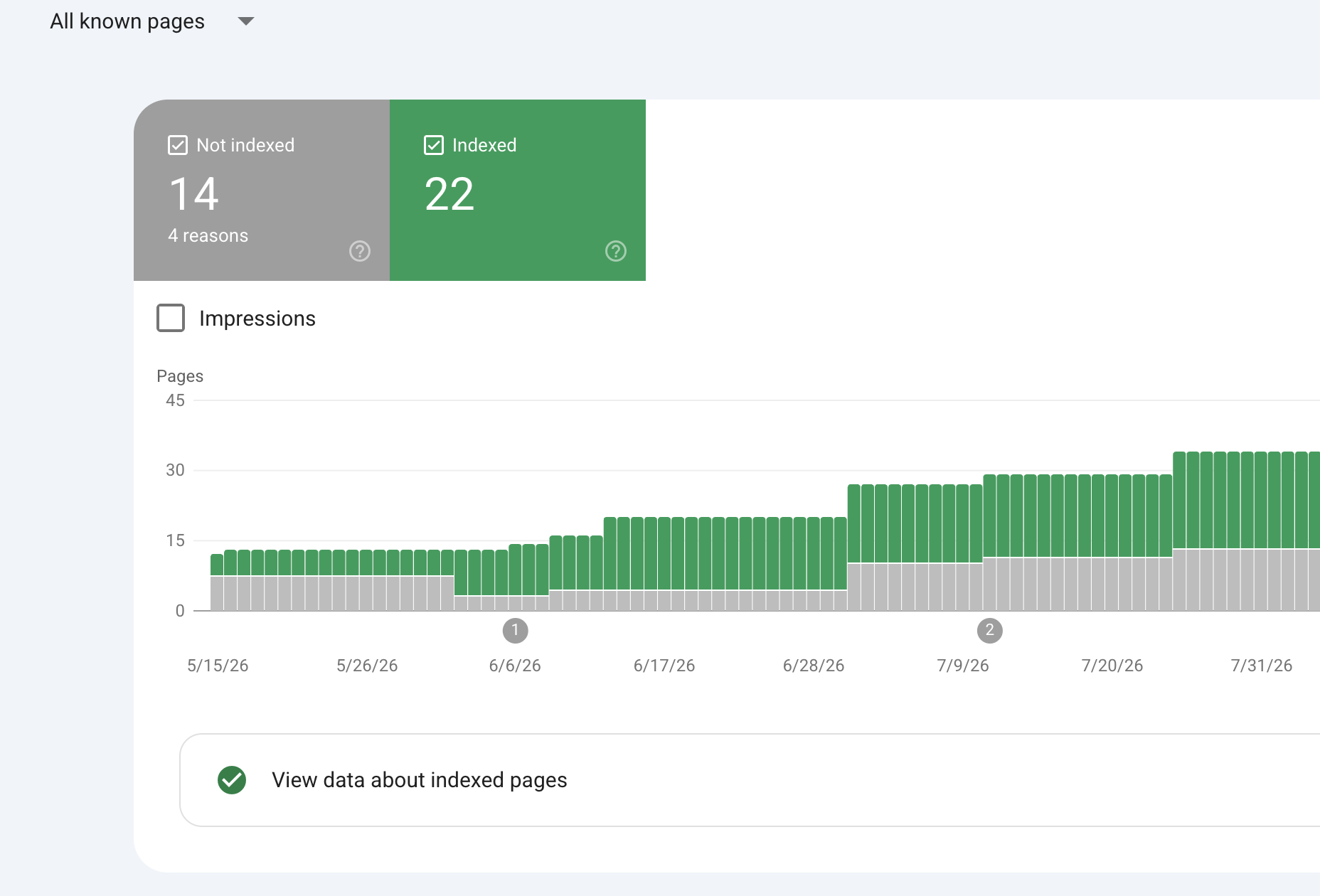Image resolution: width=1320 pixels, height=896 pixels.
Task: Uncheck the Not indexed checkbox
Action: point(178,145)
